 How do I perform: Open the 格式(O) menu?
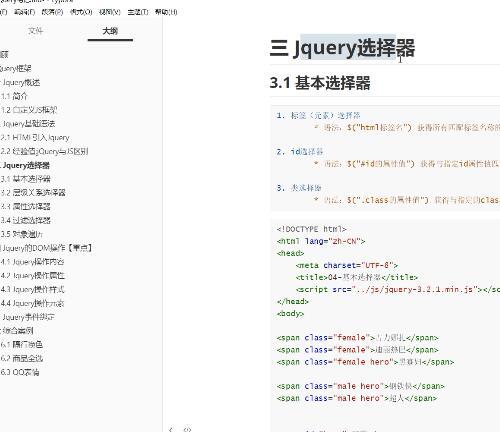81,12
